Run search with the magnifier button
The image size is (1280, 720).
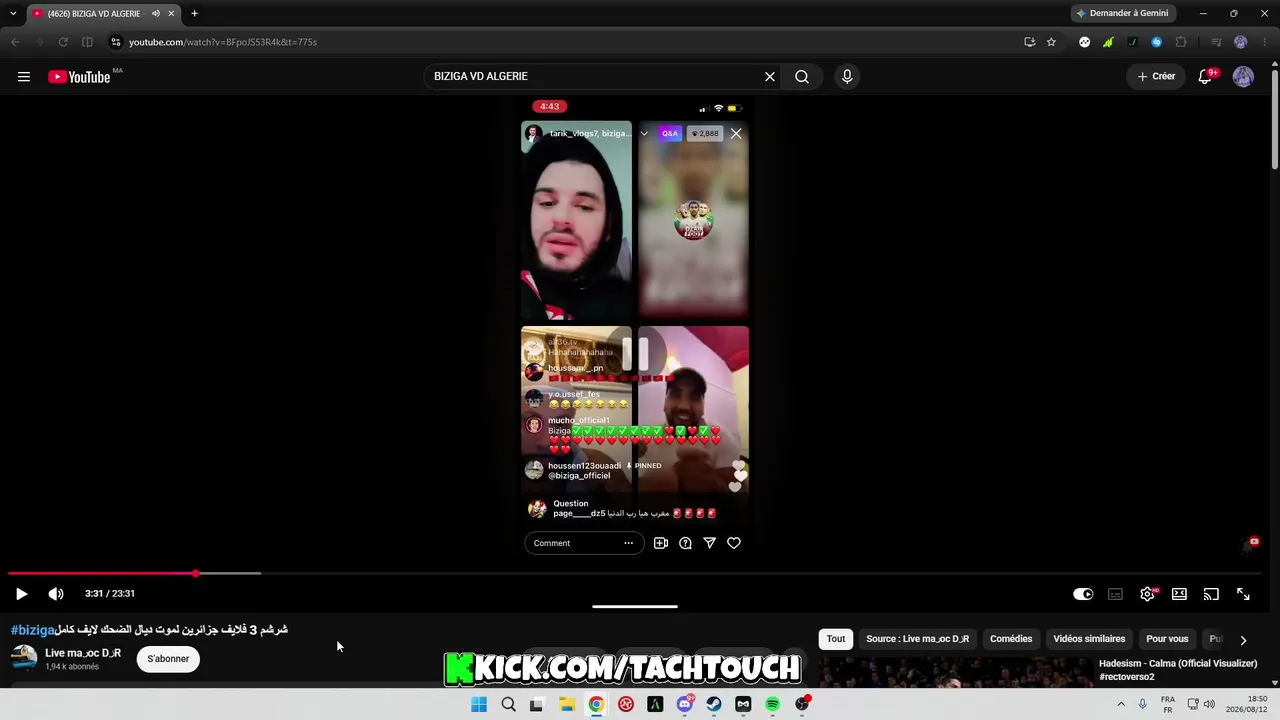802,77
